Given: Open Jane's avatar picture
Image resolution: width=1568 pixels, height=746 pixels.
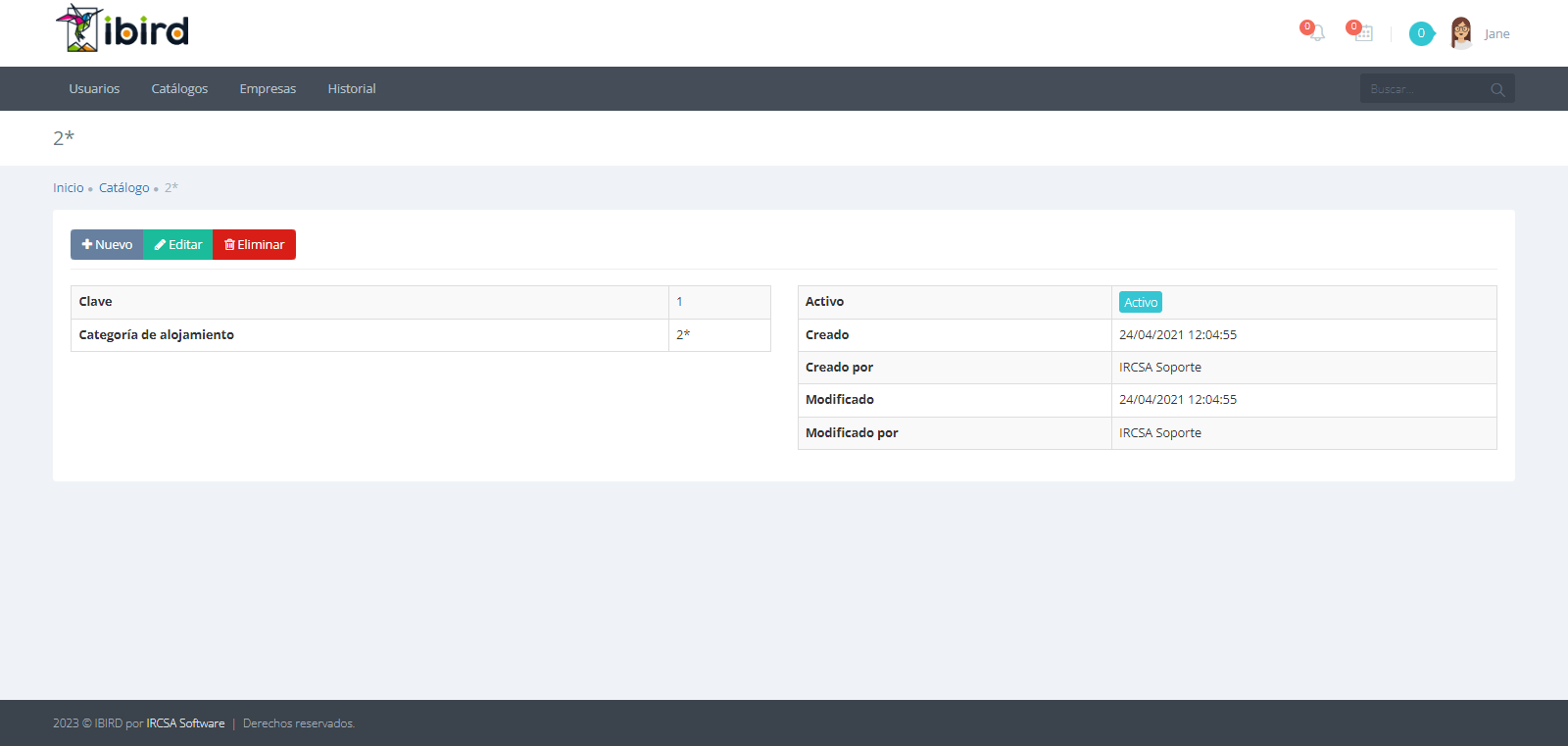Looking at the screenshot, I should coord(1461,33).
